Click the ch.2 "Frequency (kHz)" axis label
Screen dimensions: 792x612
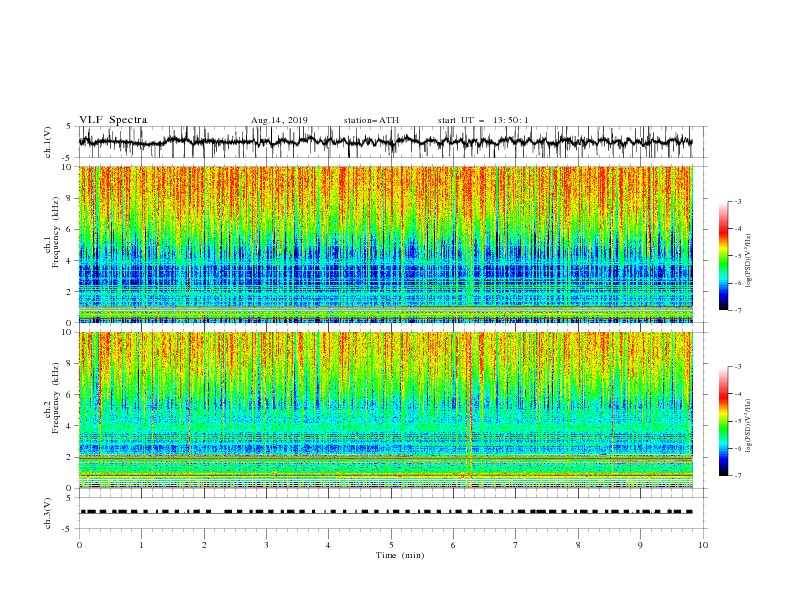56,397
